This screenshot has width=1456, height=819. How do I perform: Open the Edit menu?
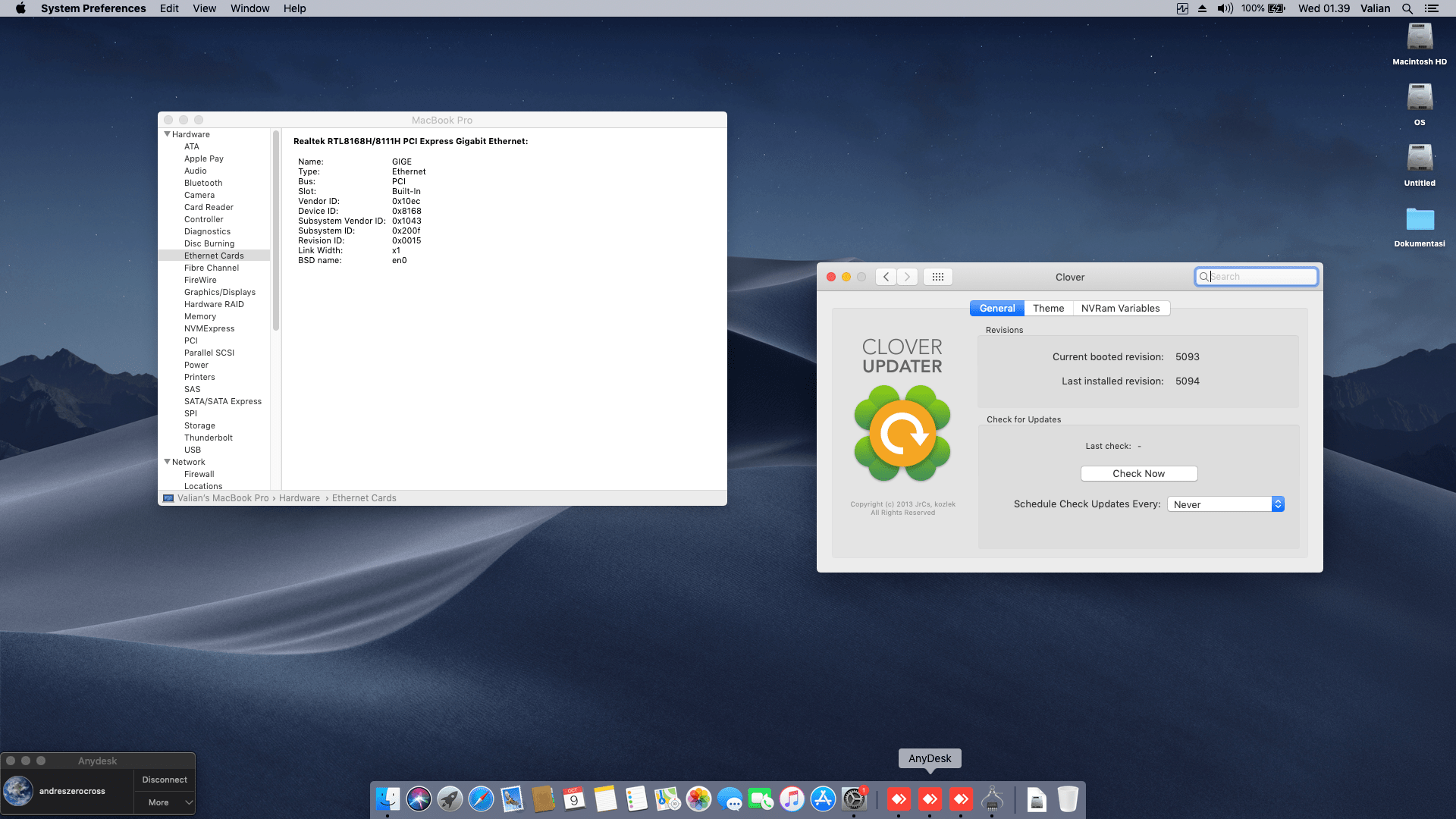(169, 8)
